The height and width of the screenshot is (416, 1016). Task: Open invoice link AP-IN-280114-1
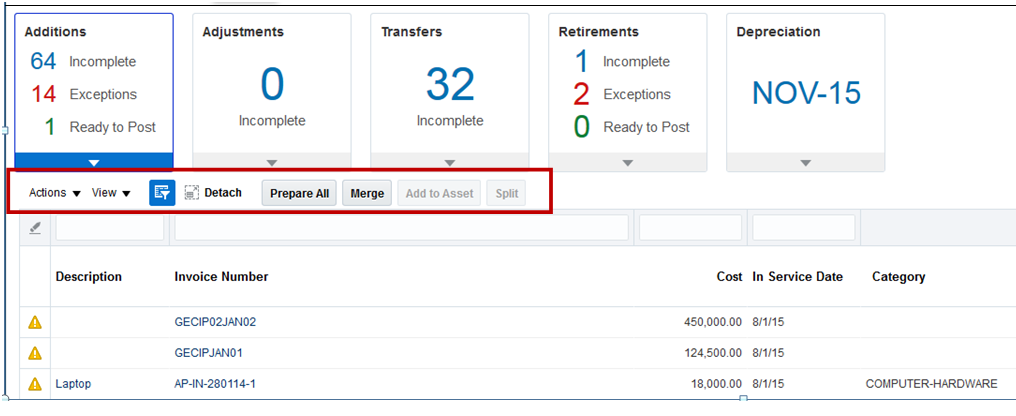pyautogui.click(x=215, y=384)
